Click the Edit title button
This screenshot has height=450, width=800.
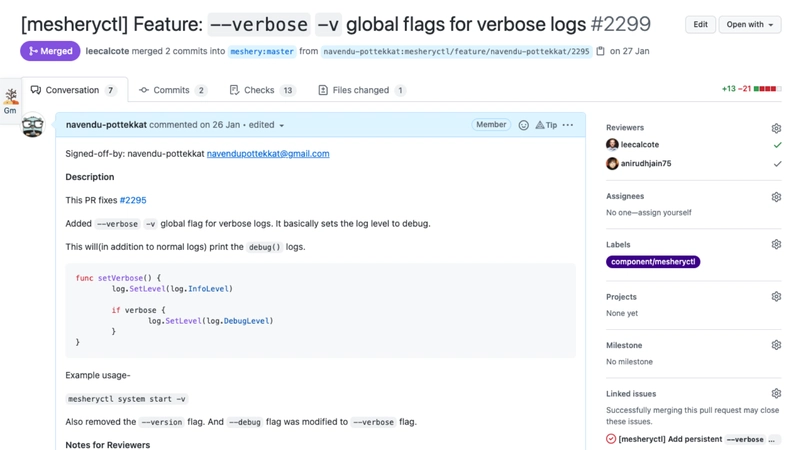coord(700,24)
